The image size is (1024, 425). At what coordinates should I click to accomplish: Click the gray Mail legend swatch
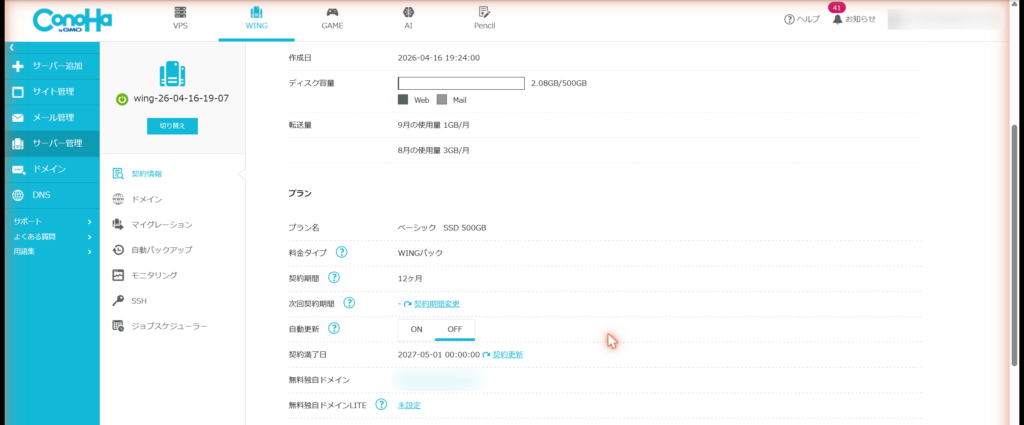pos(442,100)
